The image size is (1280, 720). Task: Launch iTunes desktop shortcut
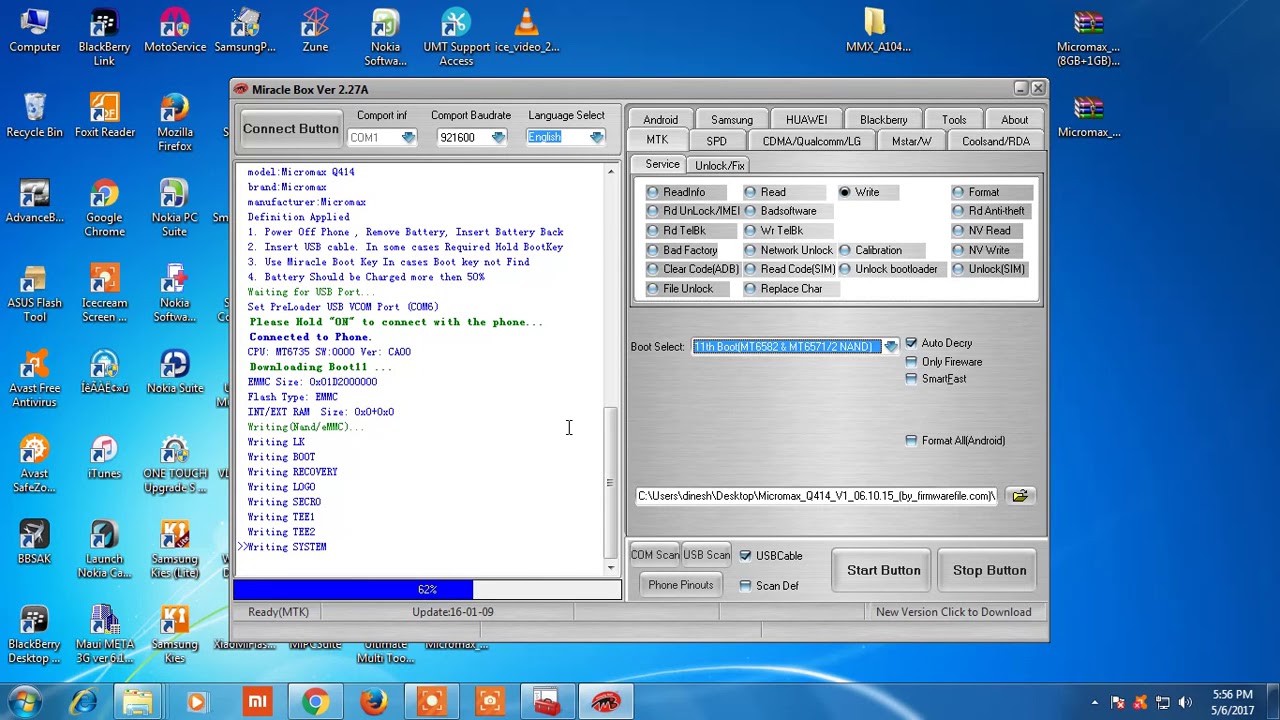(x=104, y=456)
